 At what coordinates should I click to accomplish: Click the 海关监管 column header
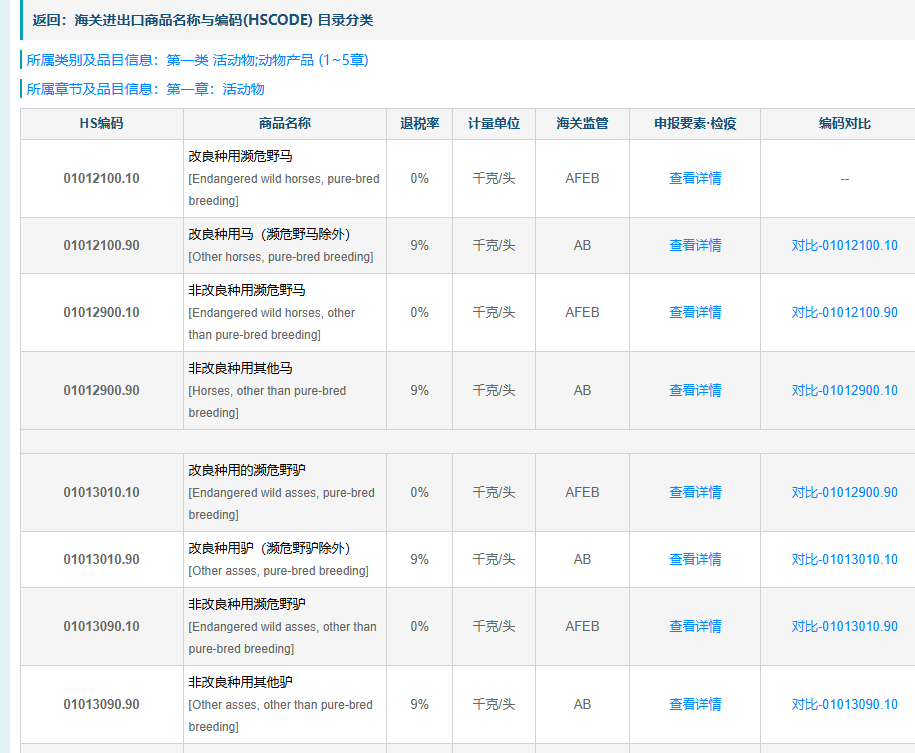(582, 124)
